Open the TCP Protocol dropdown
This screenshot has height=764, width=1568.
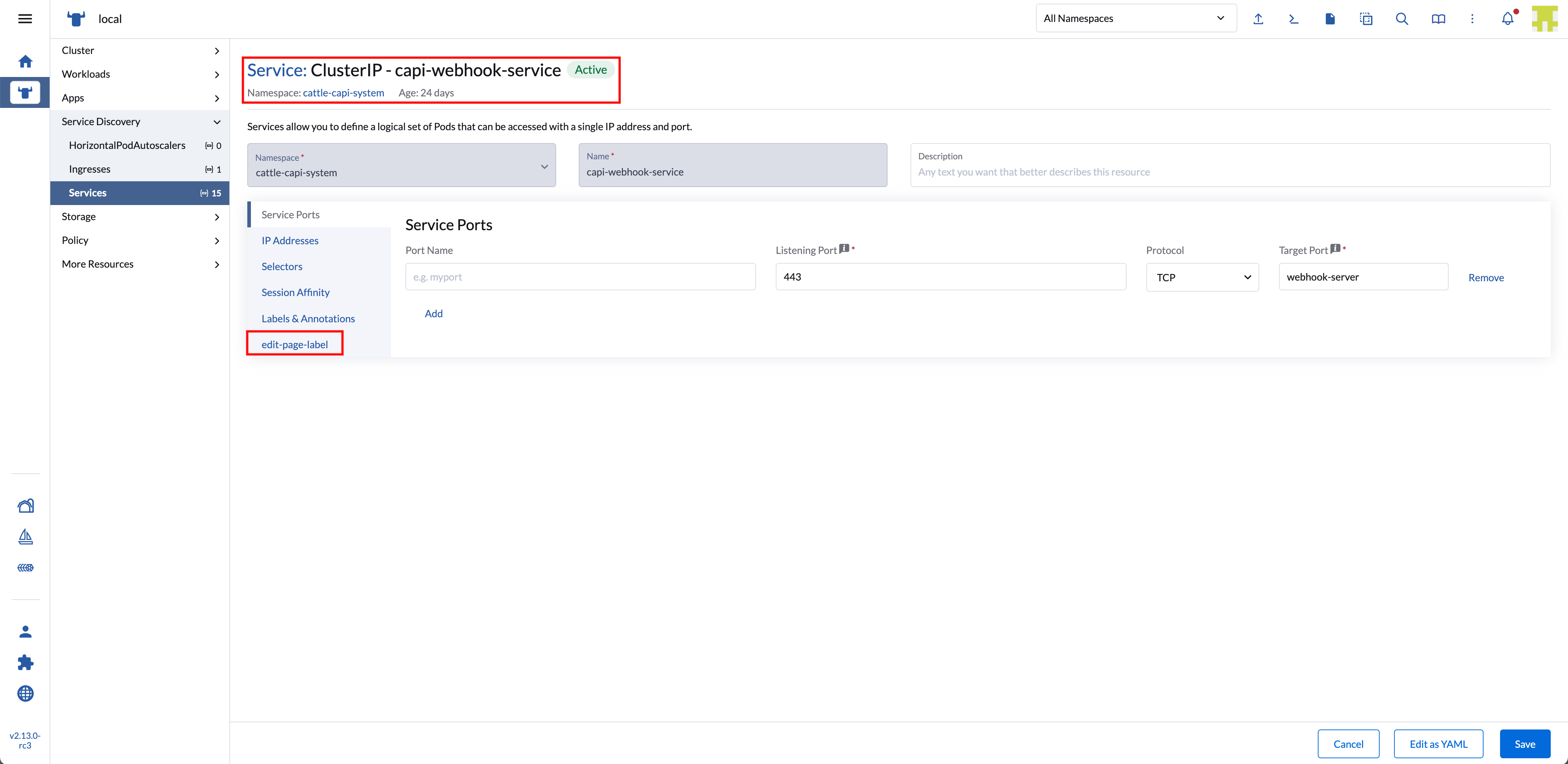point(1202,277)
